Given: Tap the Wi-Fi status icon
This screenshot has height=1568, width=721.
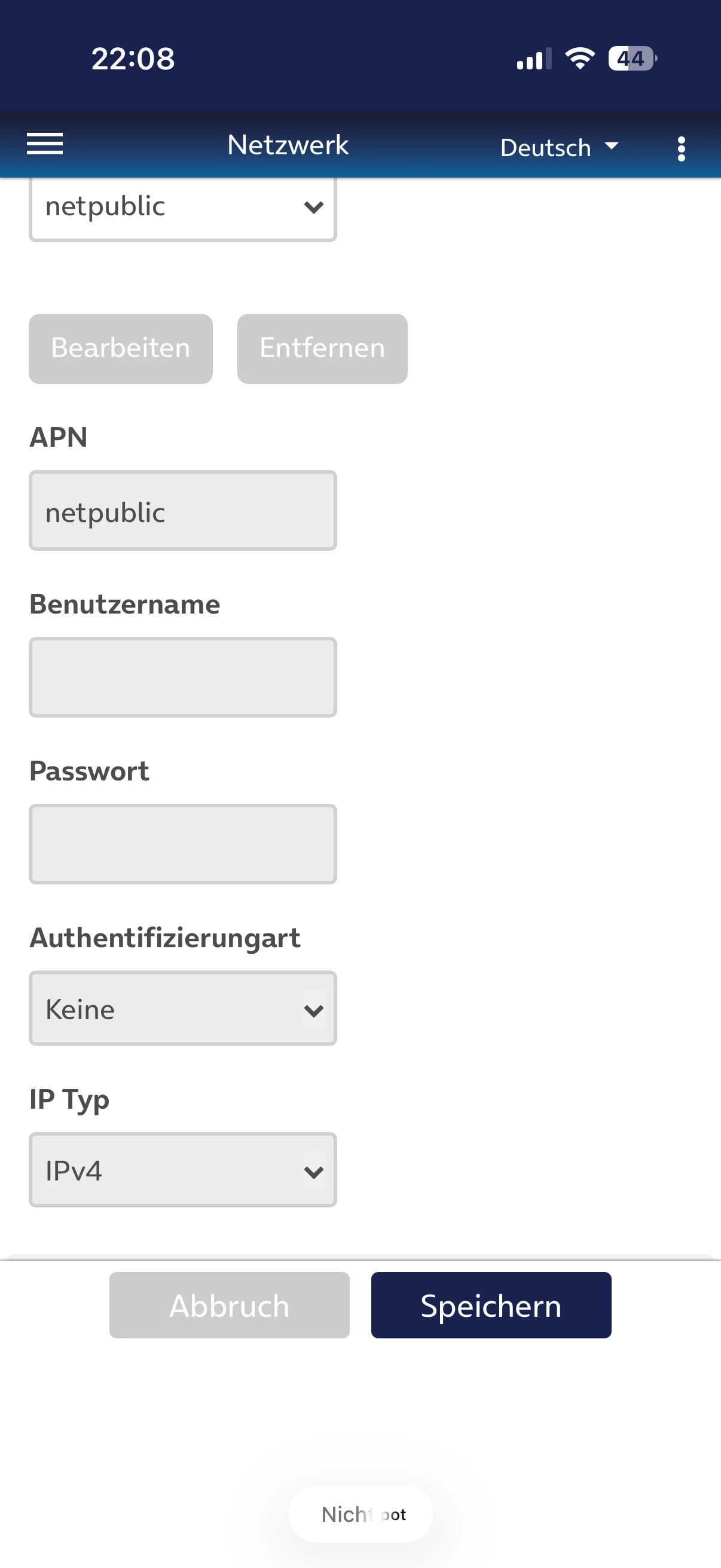Looking at the screenshot, I should (580, 59).
